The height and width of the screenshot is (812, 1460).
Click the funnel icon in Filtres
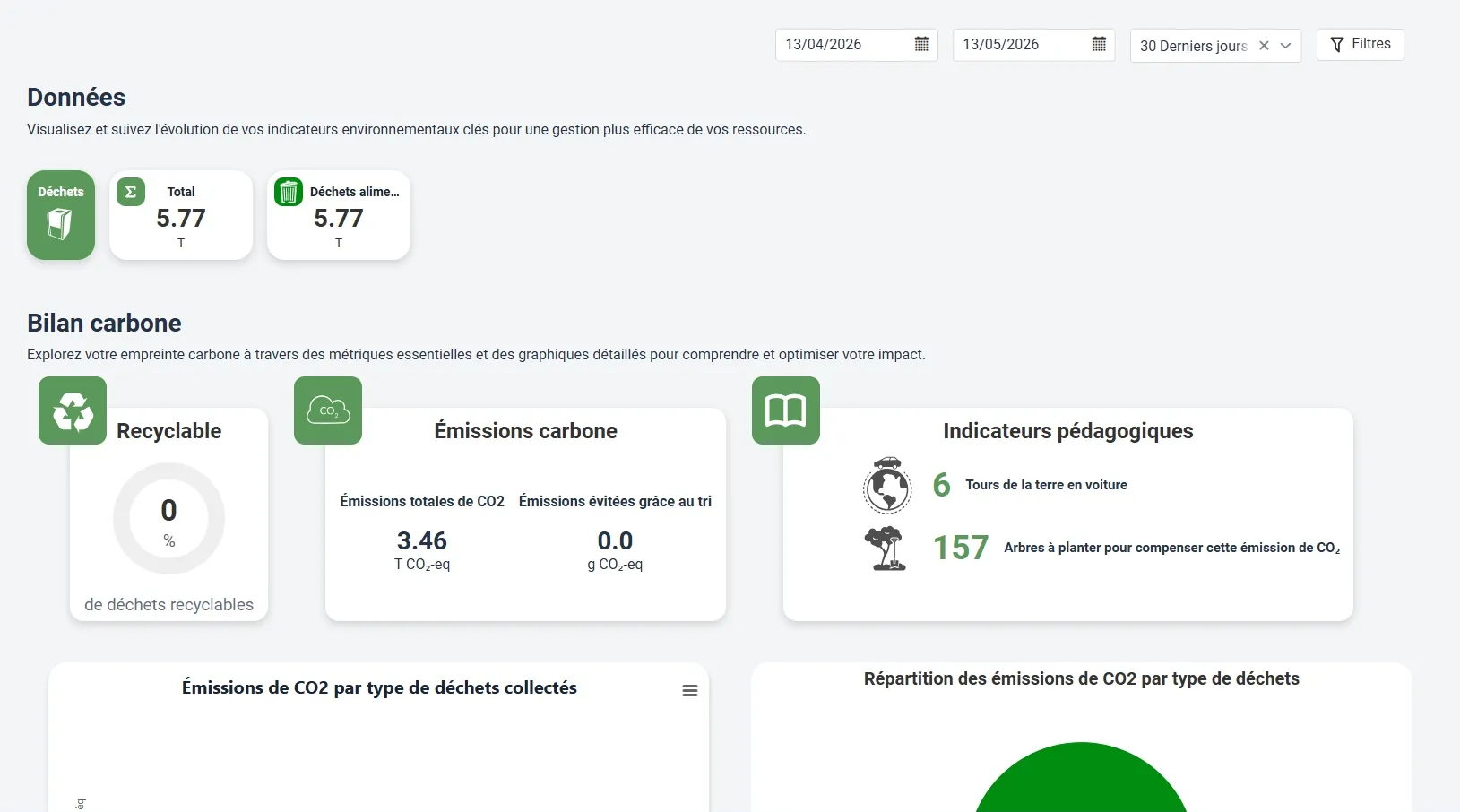pyautogui.click(x=1337, y=45)
